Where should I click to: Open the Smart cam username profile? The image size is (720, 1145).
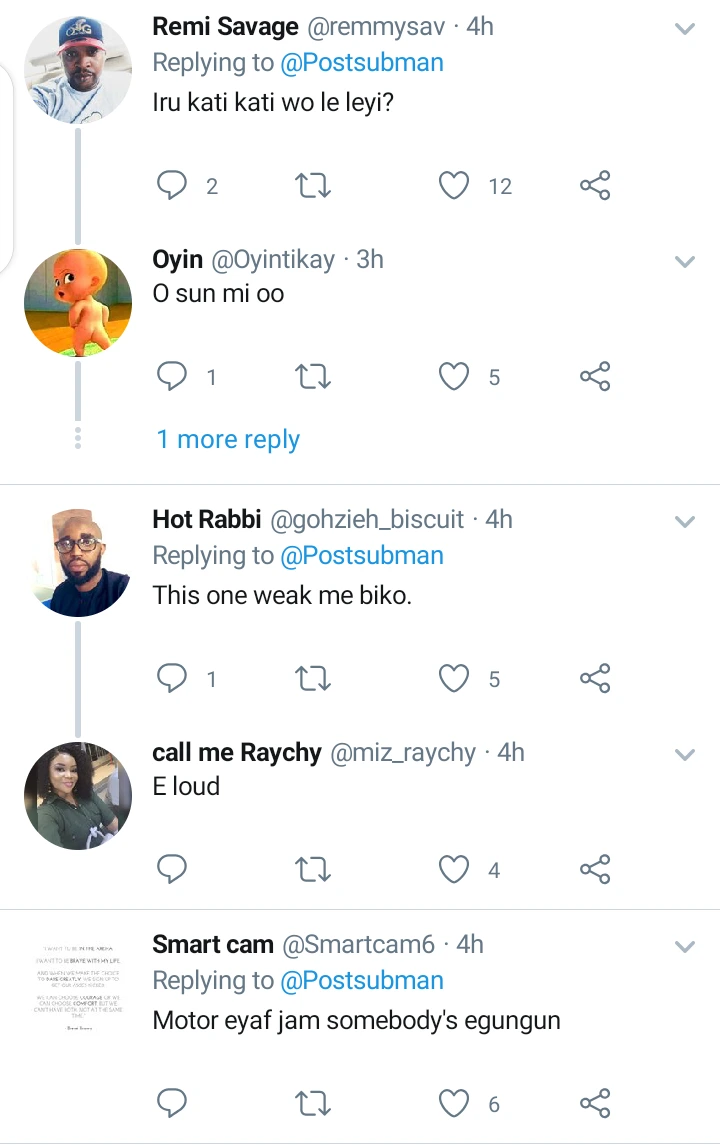[213, 944]
